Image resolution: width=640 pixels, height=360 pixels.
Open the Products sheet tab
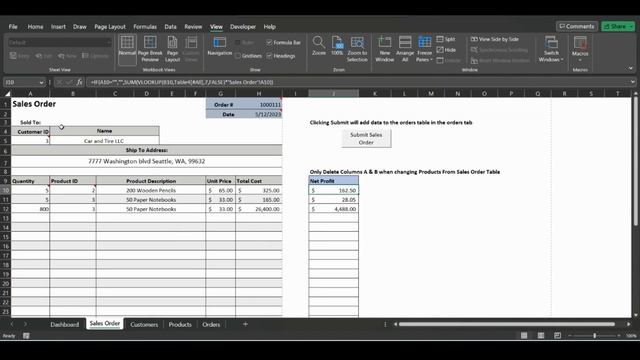pos(180,324)
